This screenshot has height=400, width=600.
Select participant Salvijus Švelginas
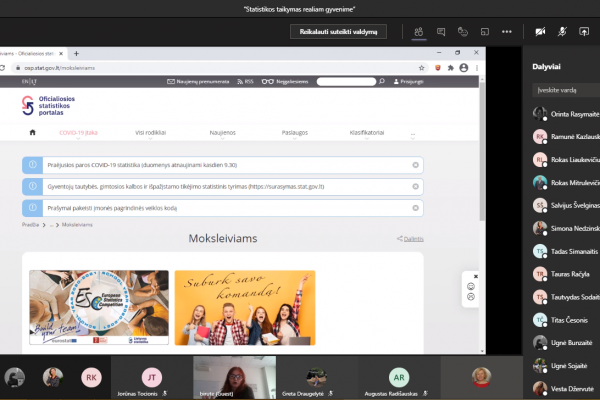click(566, 206)
